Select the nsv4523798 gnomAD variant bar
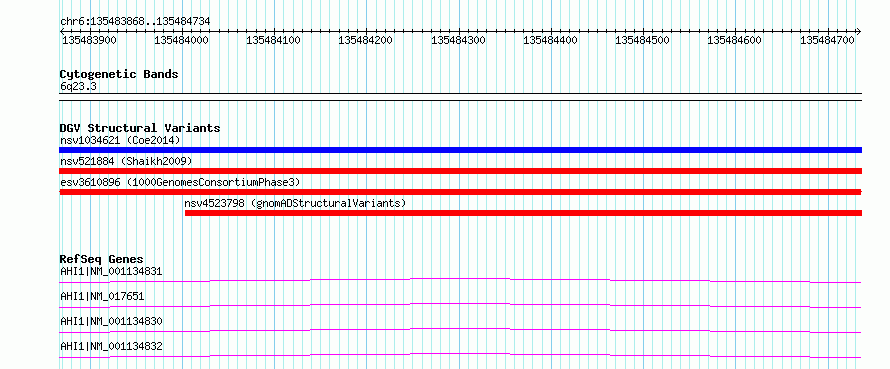The image size is (890, 369). [x=523, y=213]
